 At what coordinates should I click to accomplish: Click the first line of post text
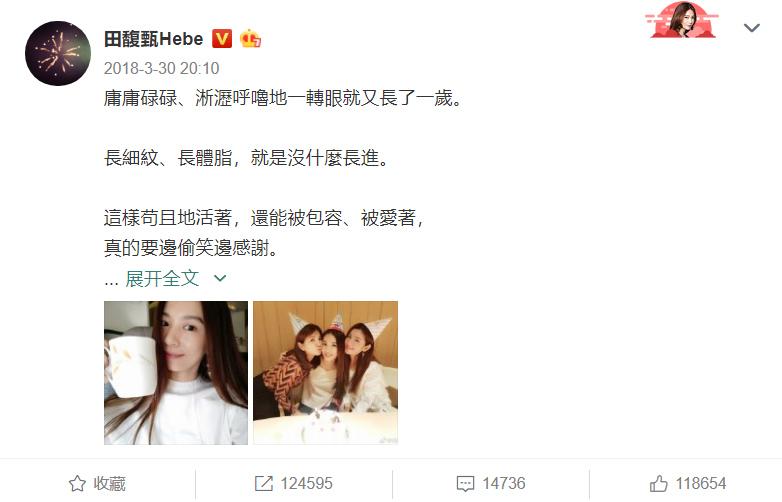(x=283, y=98)
